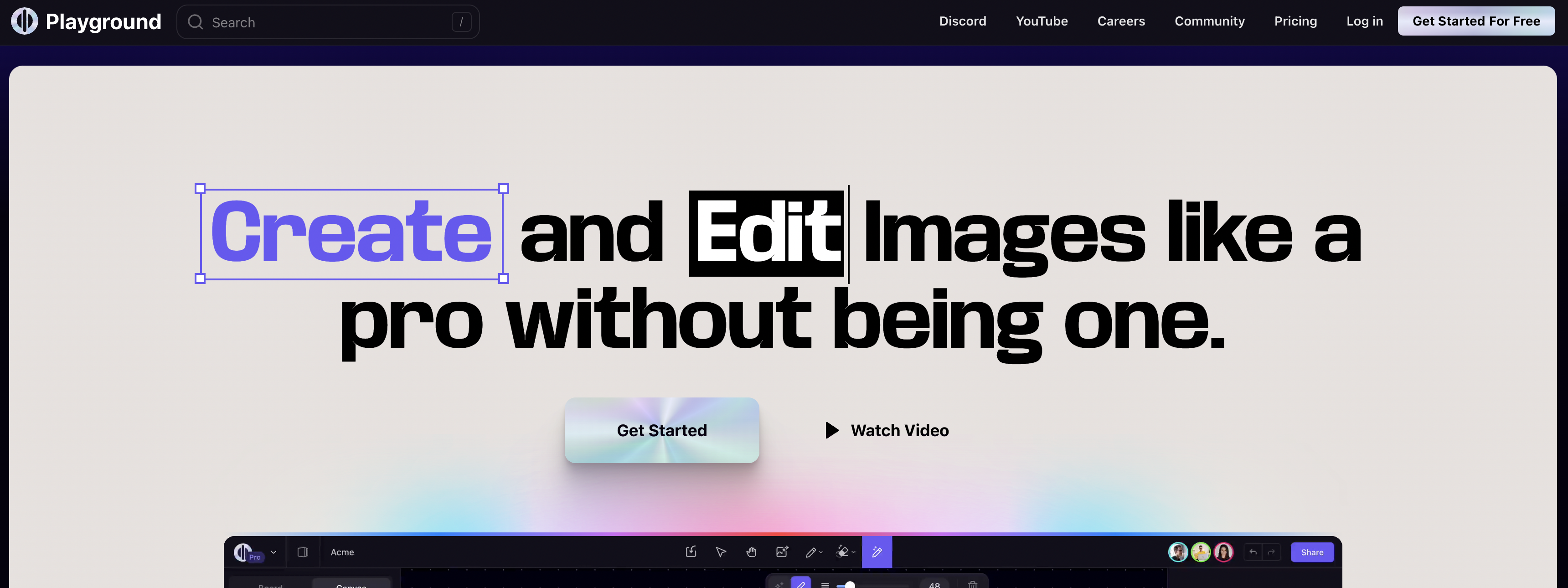Select the generate image sparkle tool
This screenshot has height=588, width=1568.
782,552
